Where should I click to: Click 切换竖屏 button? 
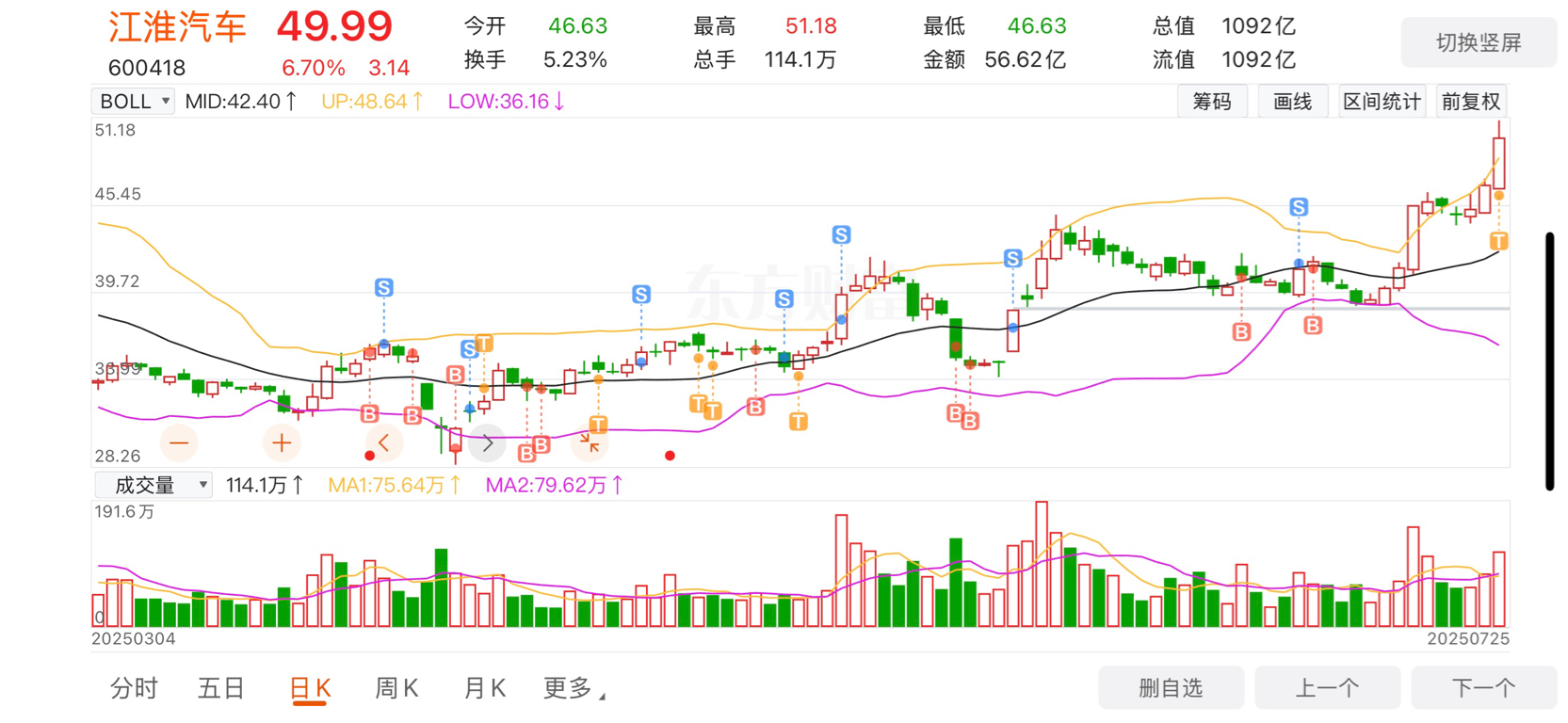click(x=1479, y=42)
